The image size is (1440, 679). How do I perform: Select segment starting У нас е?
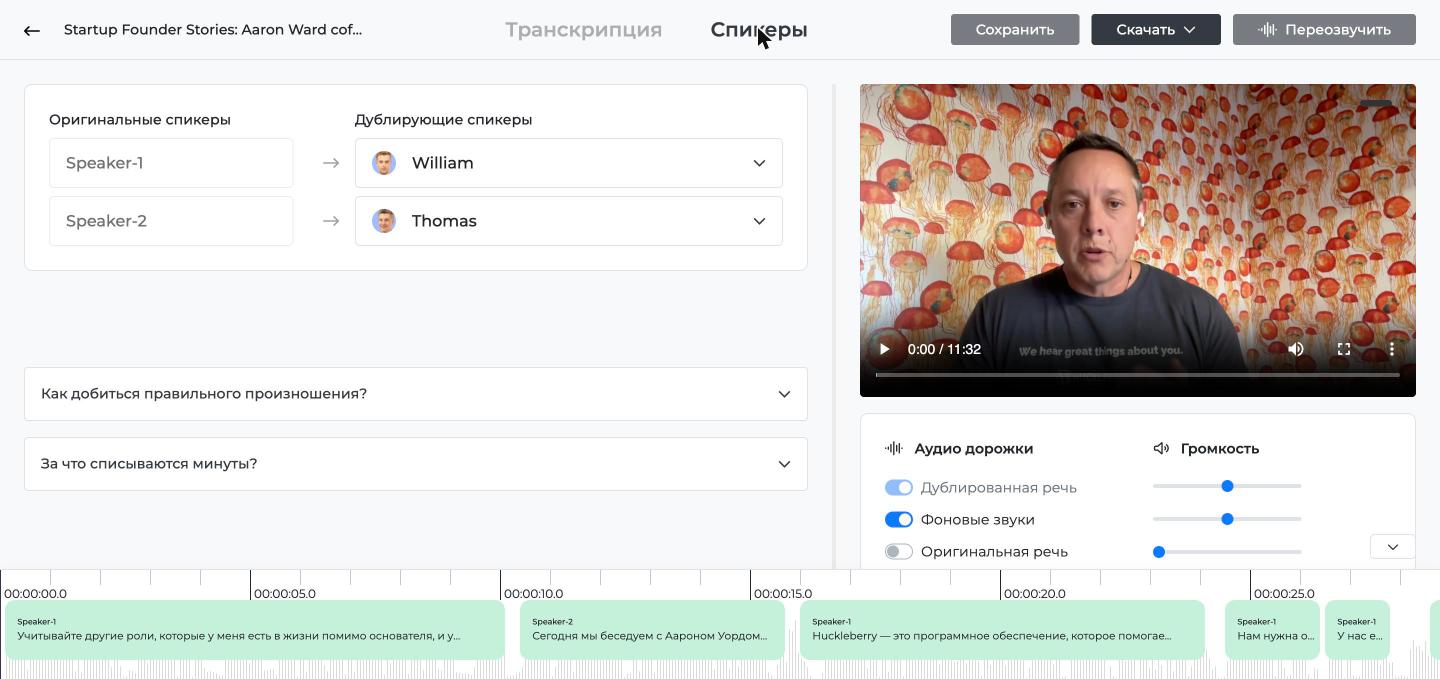tap(1357, 630)
